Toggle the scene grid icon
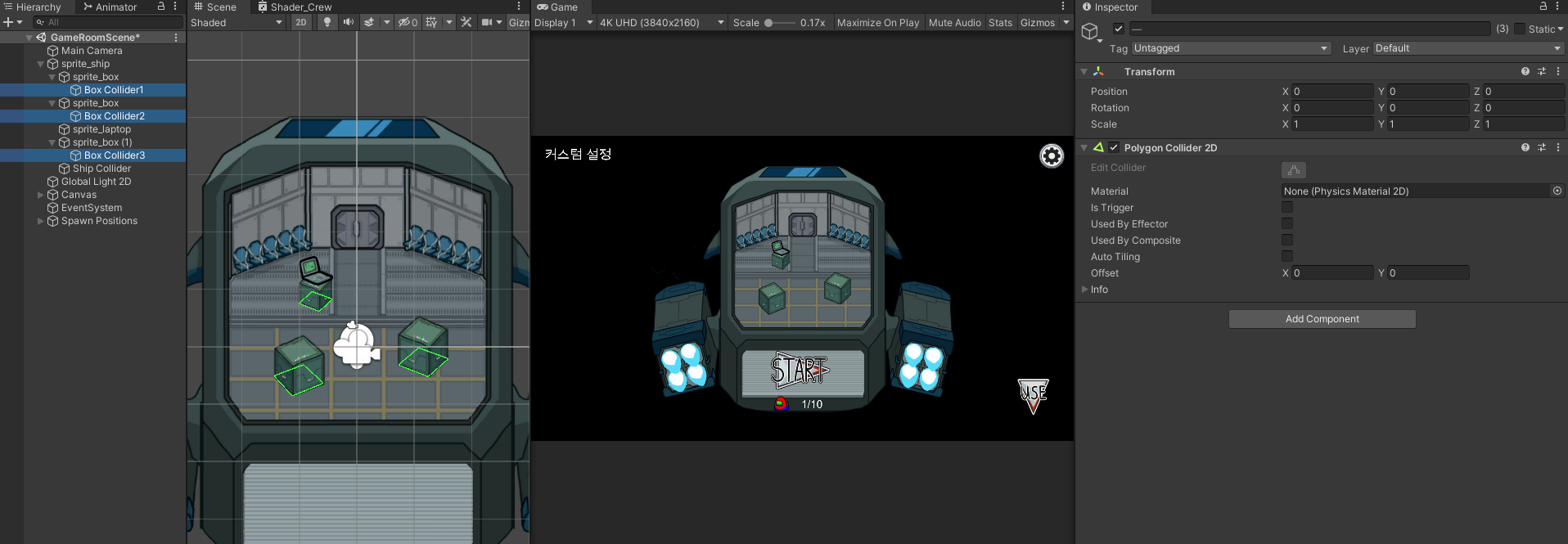The height and width of the screenshot is (544, 1568). pos(431,23)
